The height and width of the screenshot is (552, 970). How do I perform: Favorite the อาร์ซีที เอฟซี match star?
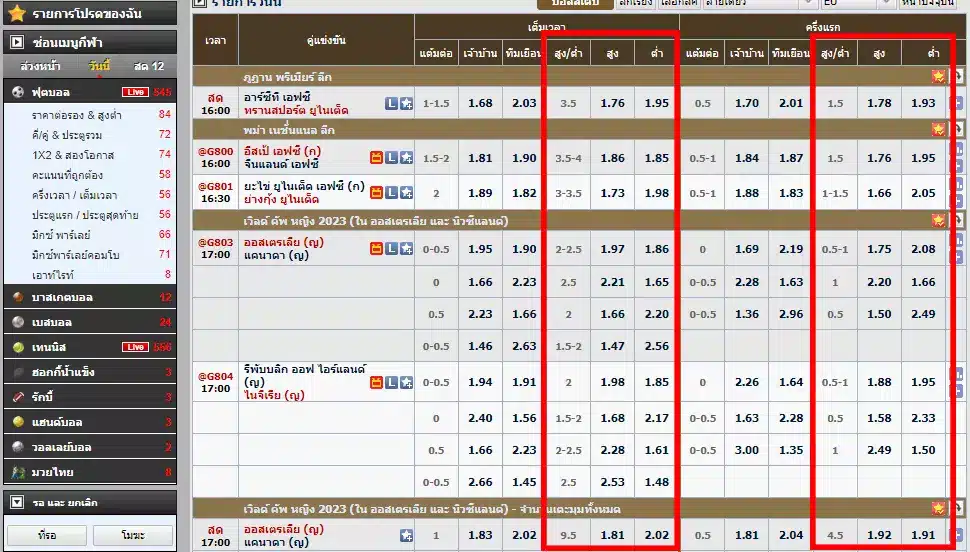(406, 103)
